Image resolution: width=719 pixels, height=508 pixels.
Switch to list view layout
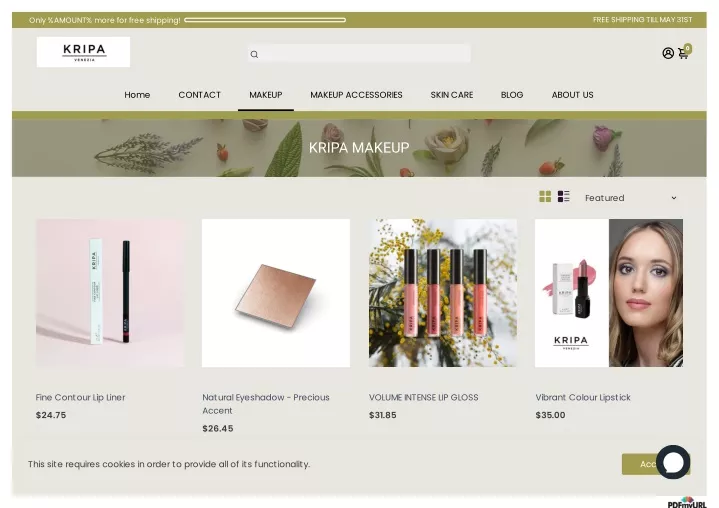[x=564, y=196]
